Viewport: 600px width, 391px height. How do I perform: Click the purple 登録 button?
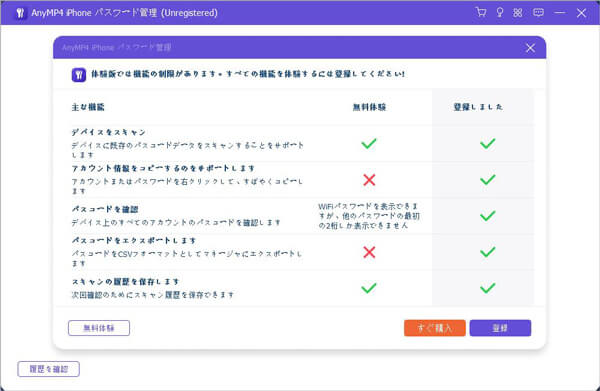click(500, 328)
